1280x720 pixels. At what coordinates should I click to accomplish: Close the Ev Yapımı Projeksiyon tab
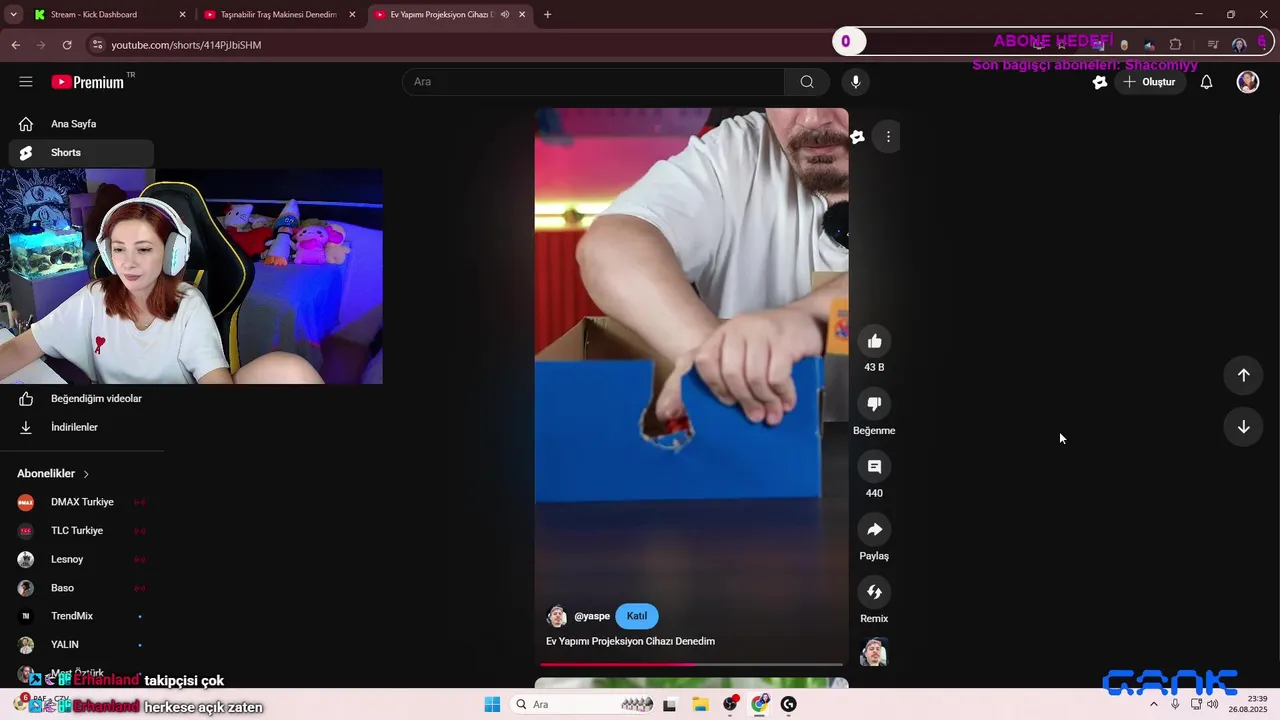click(522, 15)
